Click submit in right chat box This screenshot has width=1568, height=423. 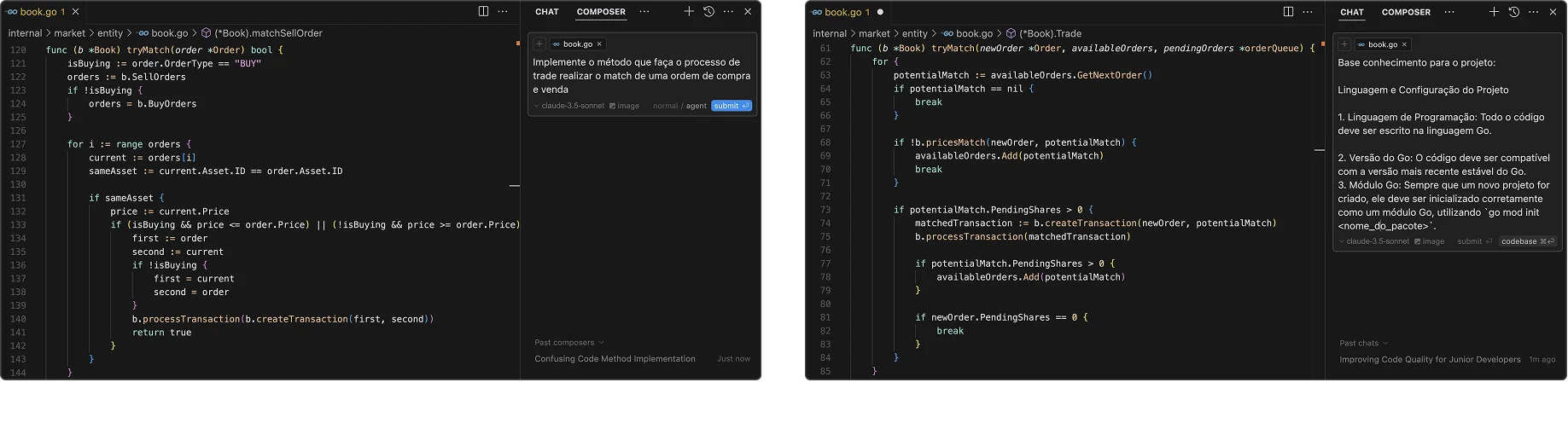1475,241
